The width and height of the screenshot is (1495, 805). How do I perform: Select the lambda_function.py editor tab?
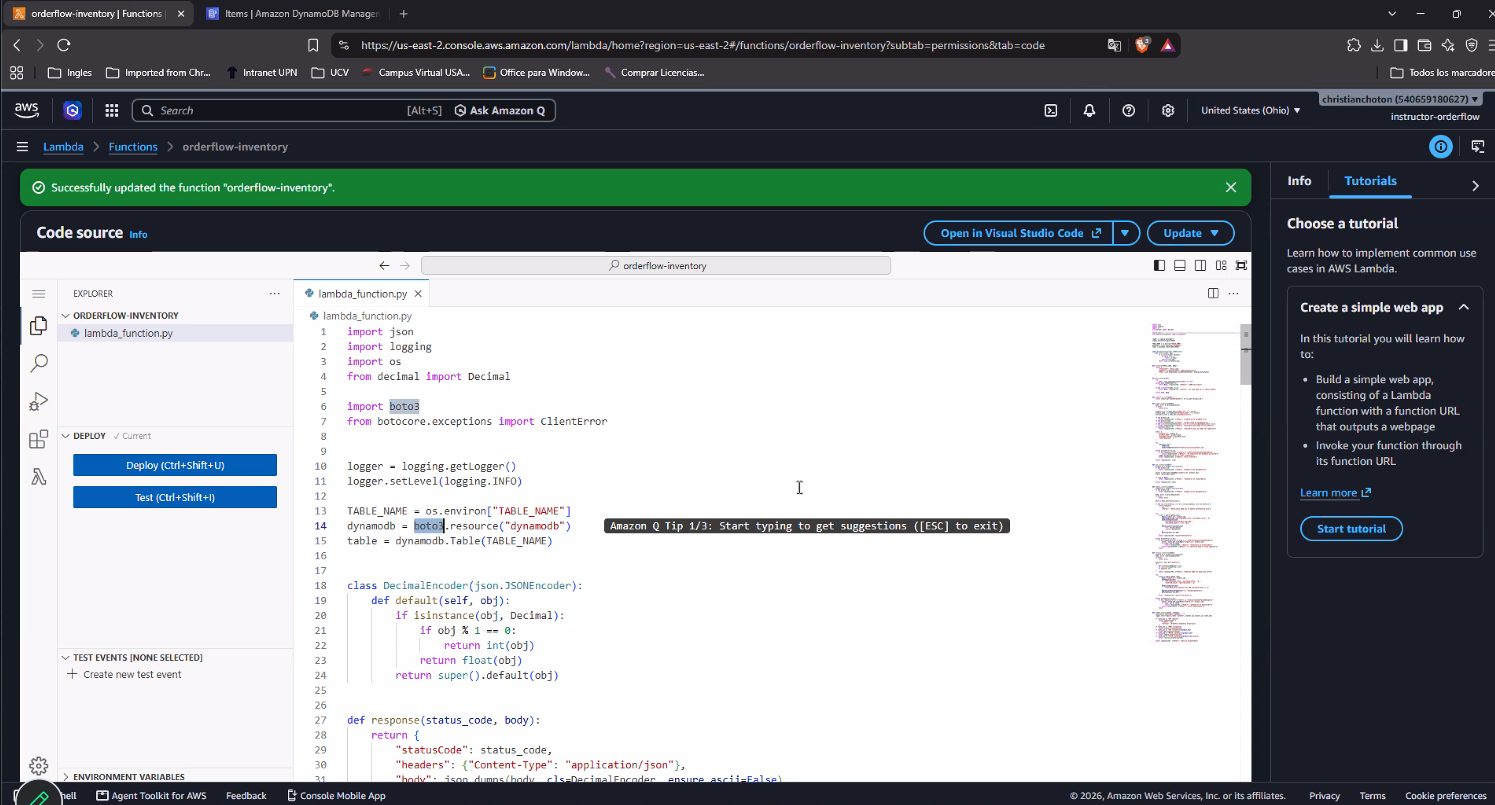click(x=362, y=294)
